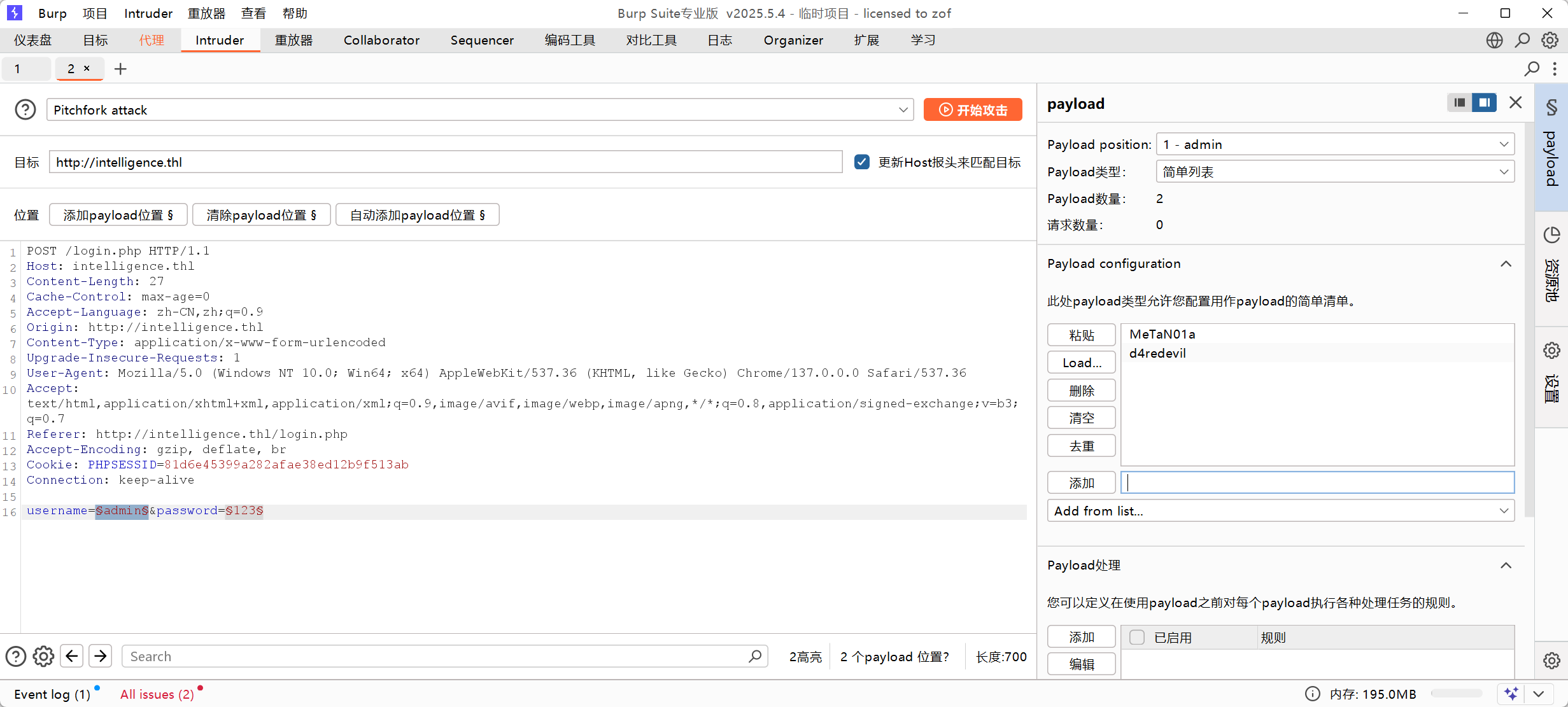Open editor search settings gear
The height and width of the screenshot is (707, 1568).
point(43,656)
